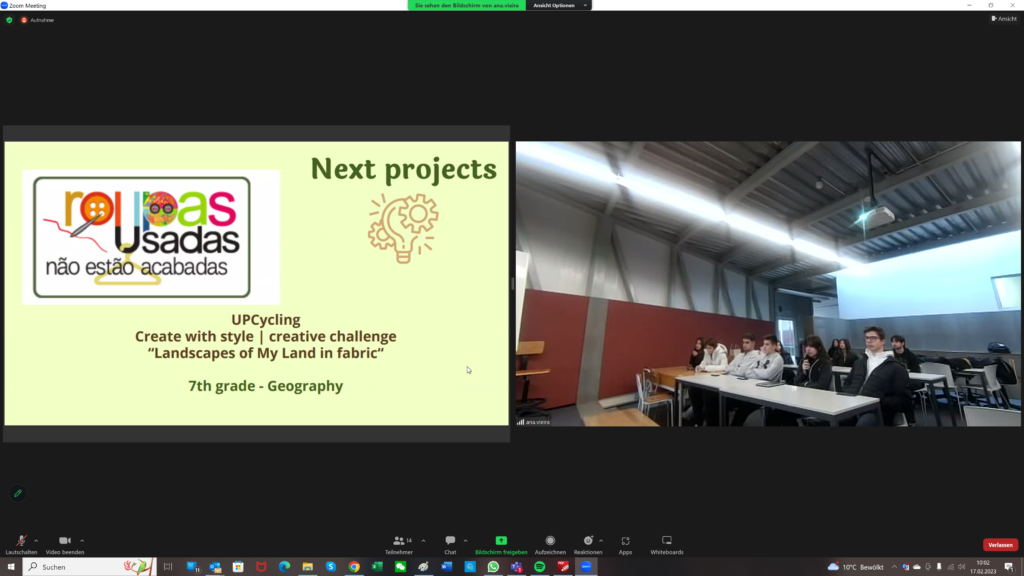Click the green annotation pencil icon
This screenshot has height=576, width=1024.
click(17, 493)
